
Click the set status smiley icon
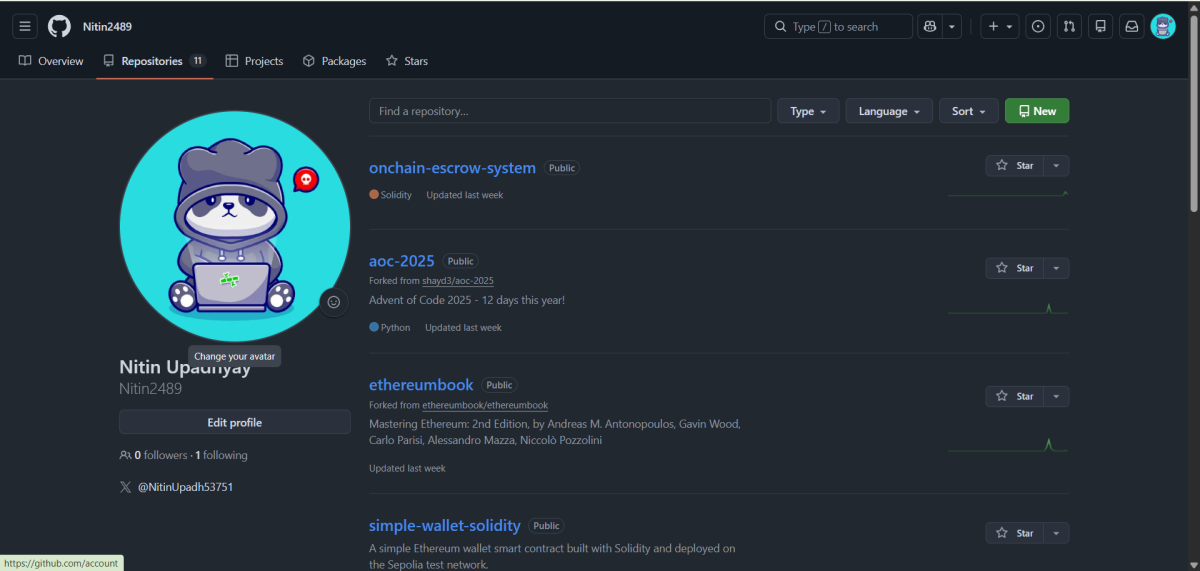click(x=334, y=302)
